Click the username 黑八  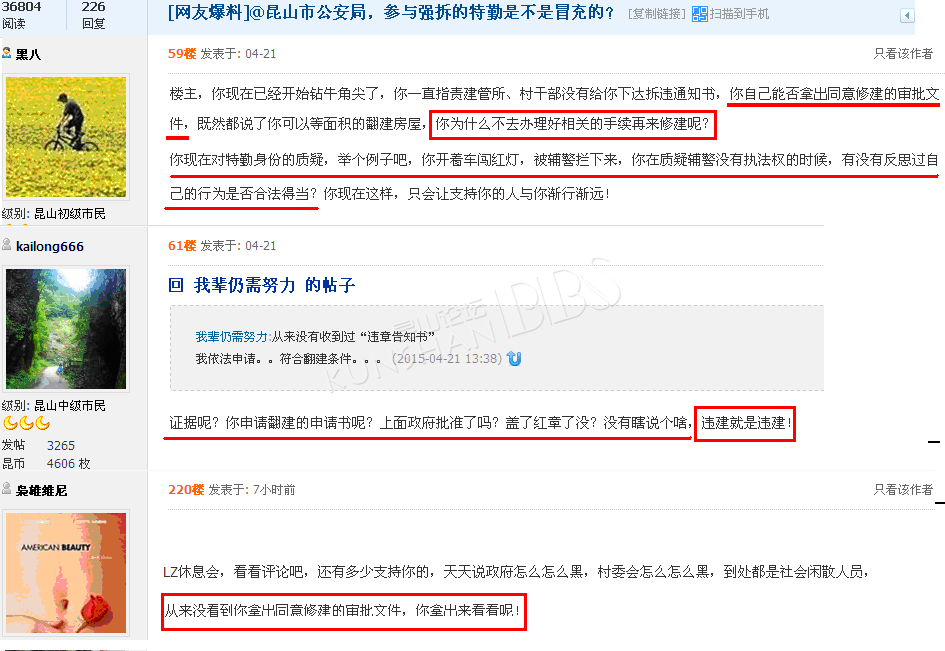tap(28, 54)
